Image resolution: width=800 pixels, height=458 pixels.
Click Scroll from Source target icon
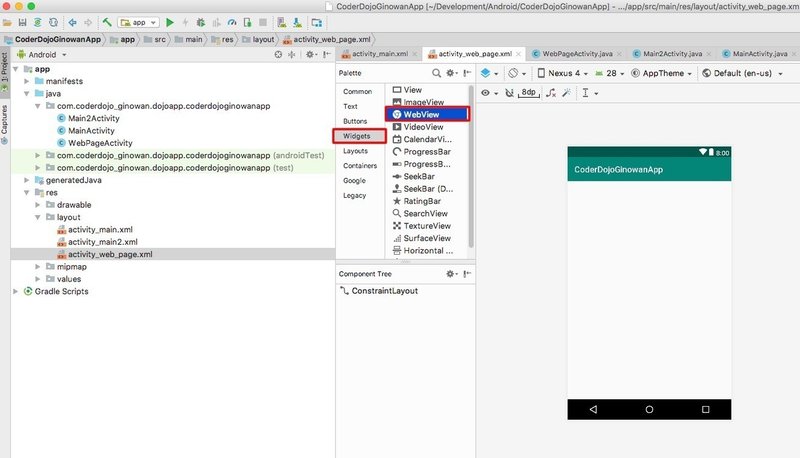coord(278,54)
